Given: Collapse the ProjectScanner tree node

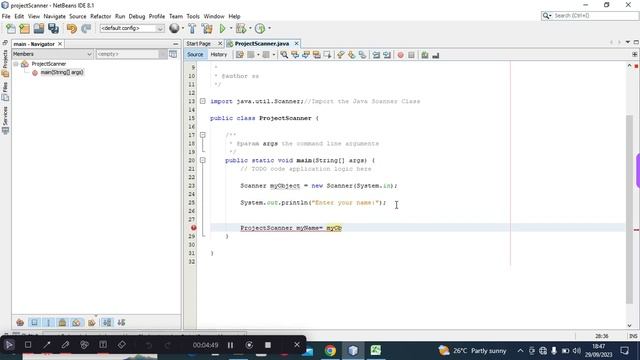Looking at the screenshot, I should point(16,64).
